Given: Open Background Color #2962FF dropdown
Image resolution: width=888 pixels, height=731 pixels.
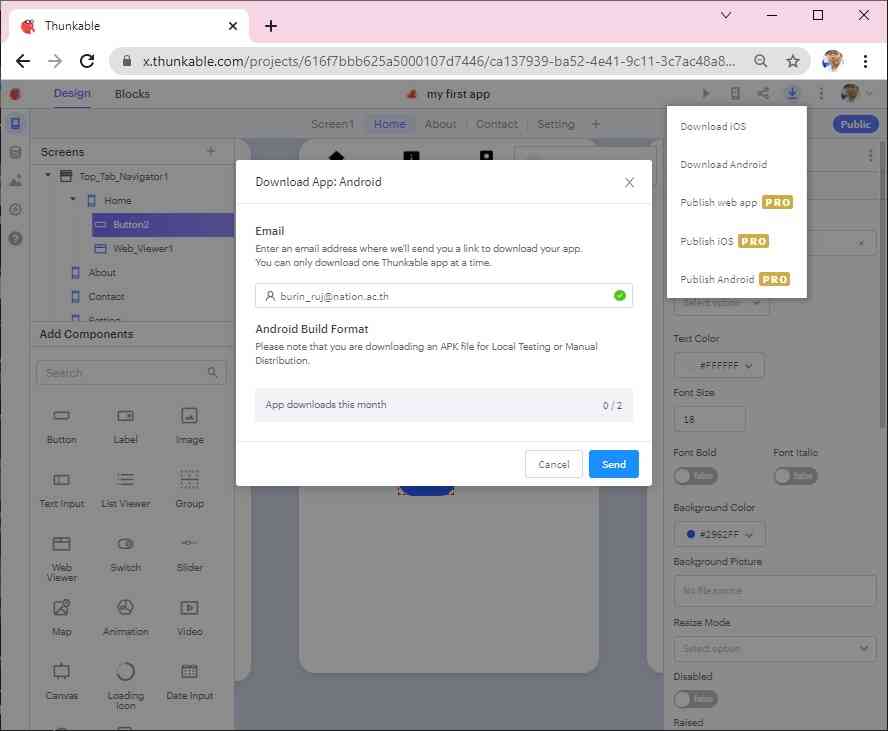Looking at the screenshot, I should pos(720,534).
